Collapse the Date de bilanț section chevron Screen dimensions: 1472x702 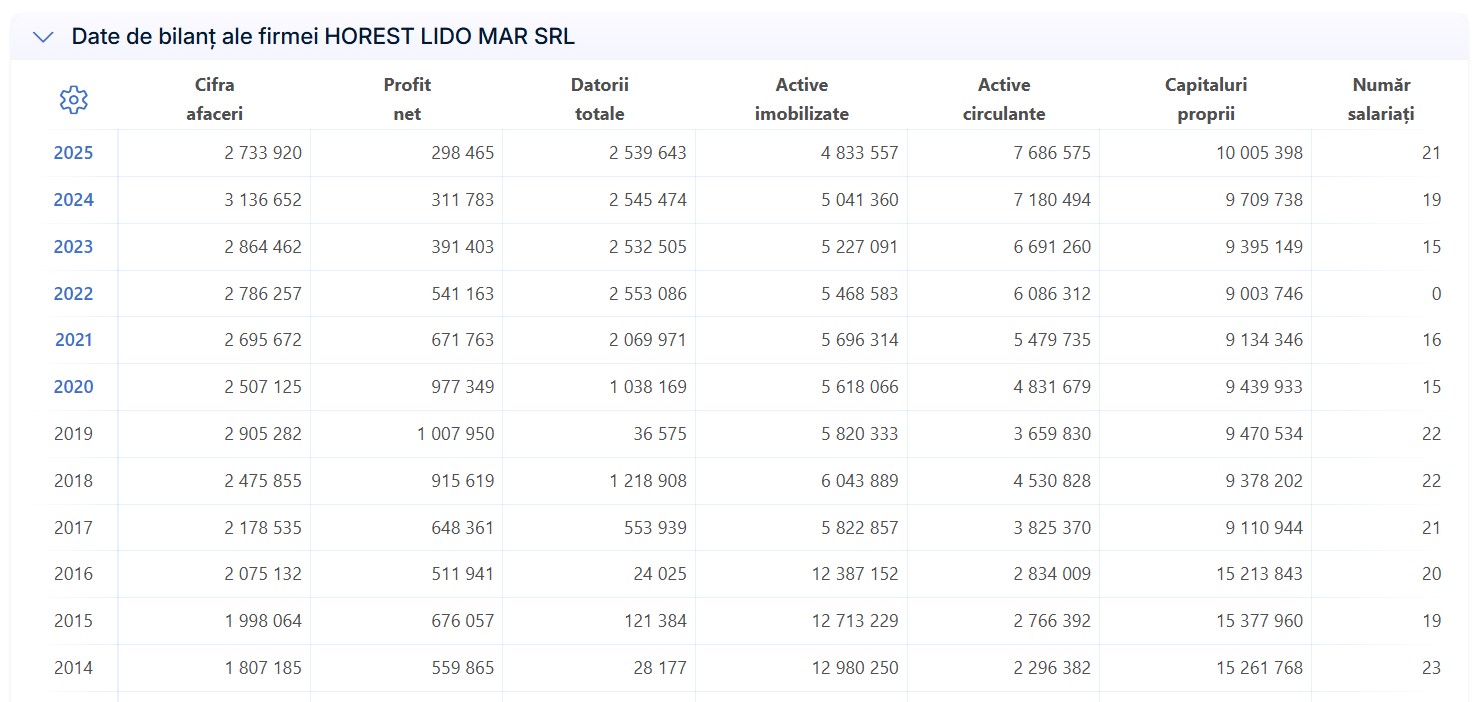point(43,37)
